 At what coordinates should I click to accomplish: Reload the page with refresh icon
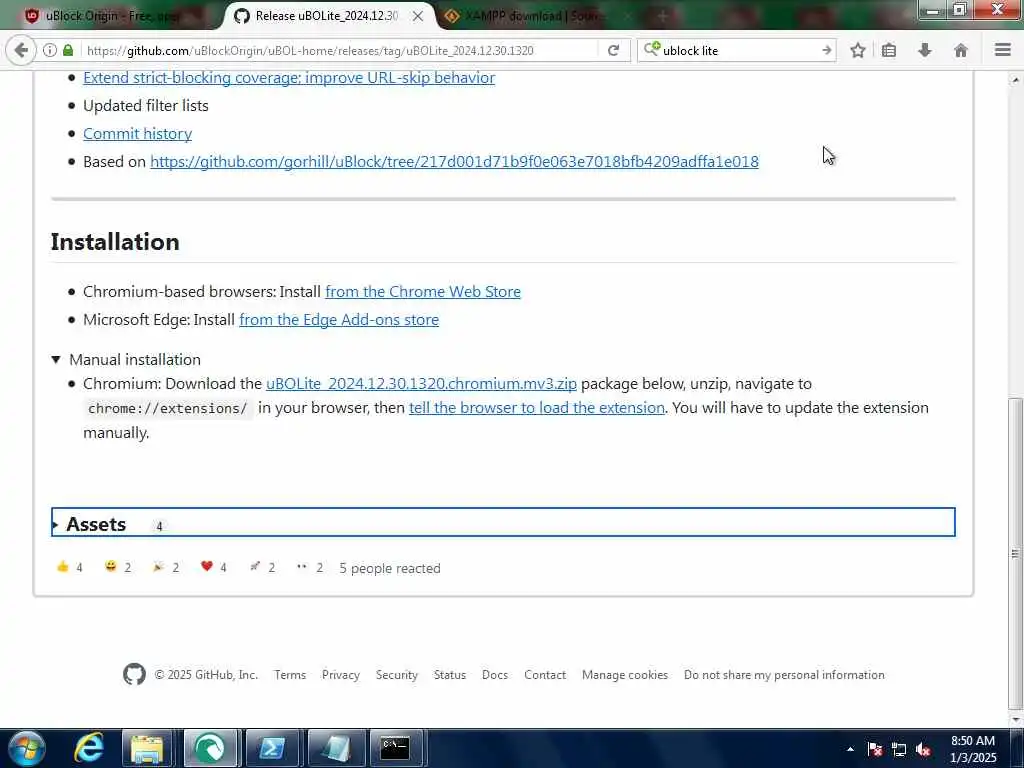613,50
